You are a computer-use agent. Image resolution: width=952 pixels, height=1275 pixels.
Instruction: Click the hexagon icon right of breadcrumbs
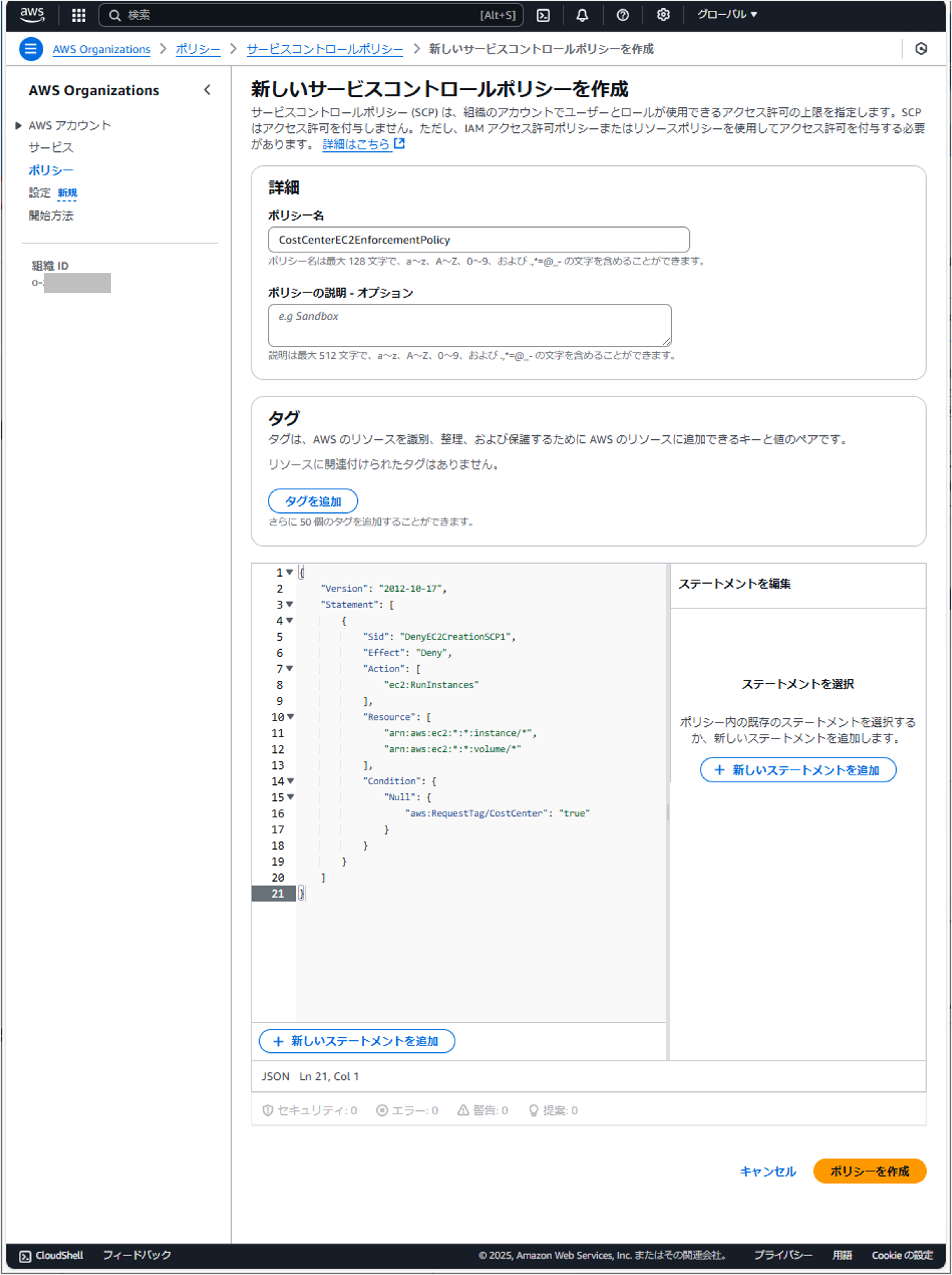[920, 49]
